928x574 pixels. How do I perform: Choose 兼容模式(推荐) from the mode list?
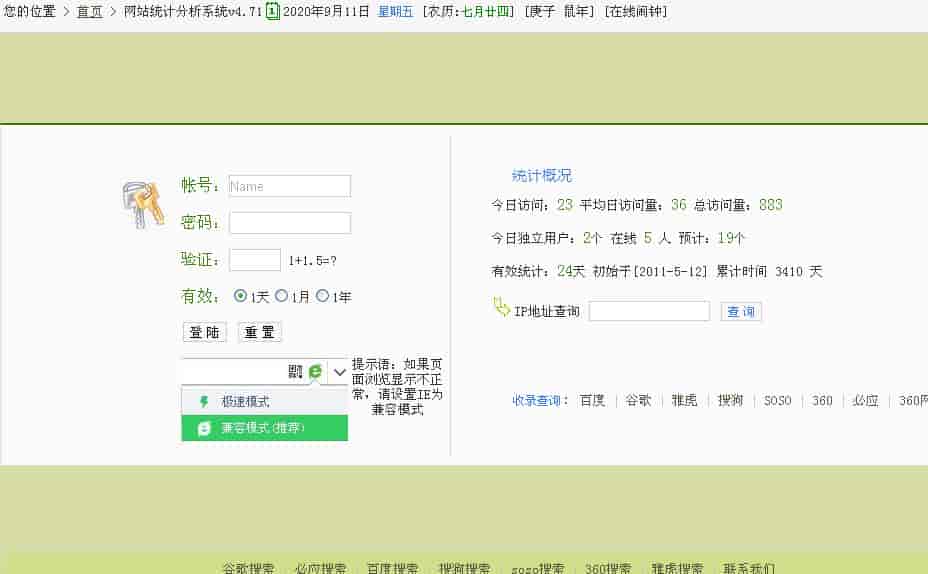265,428
